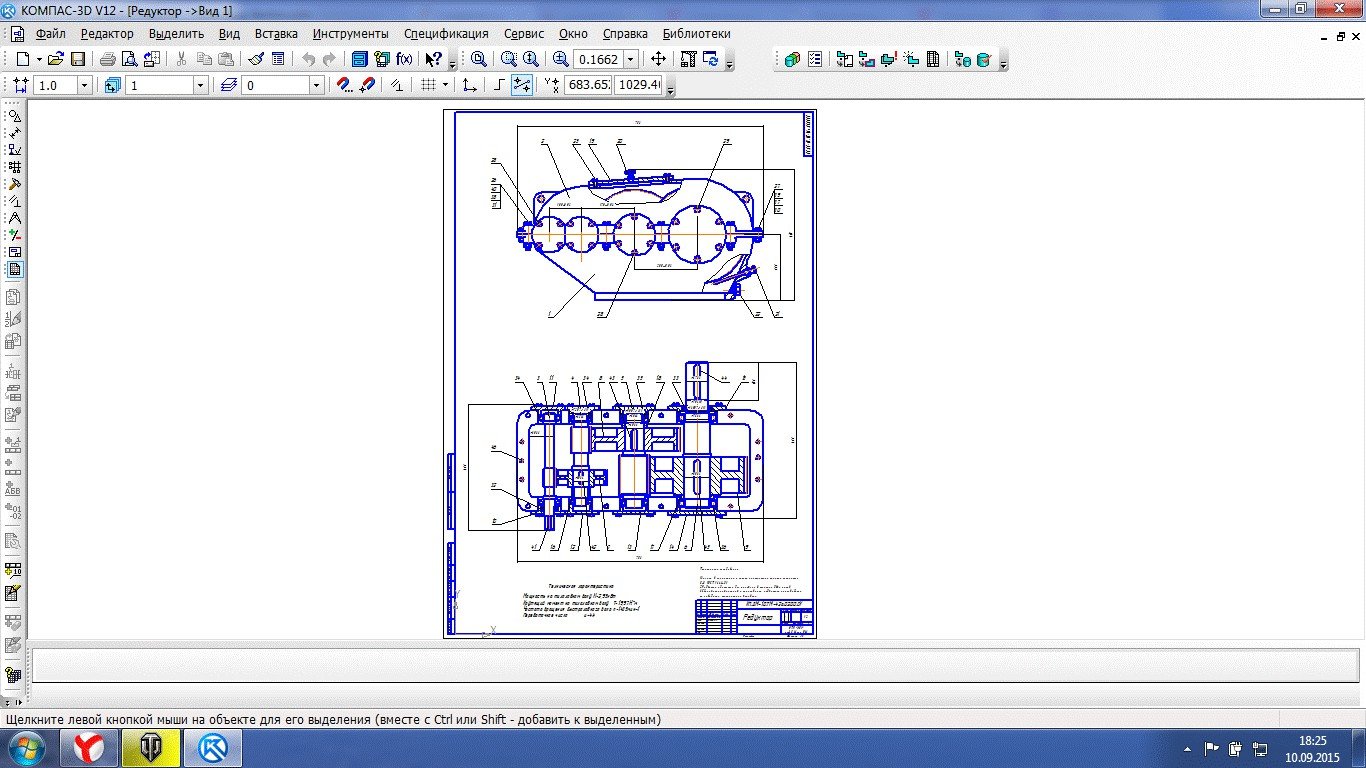Toggle the highlighted rounding mode button
This screenshot has width=1366, height=768.
(x=521, y=85)
